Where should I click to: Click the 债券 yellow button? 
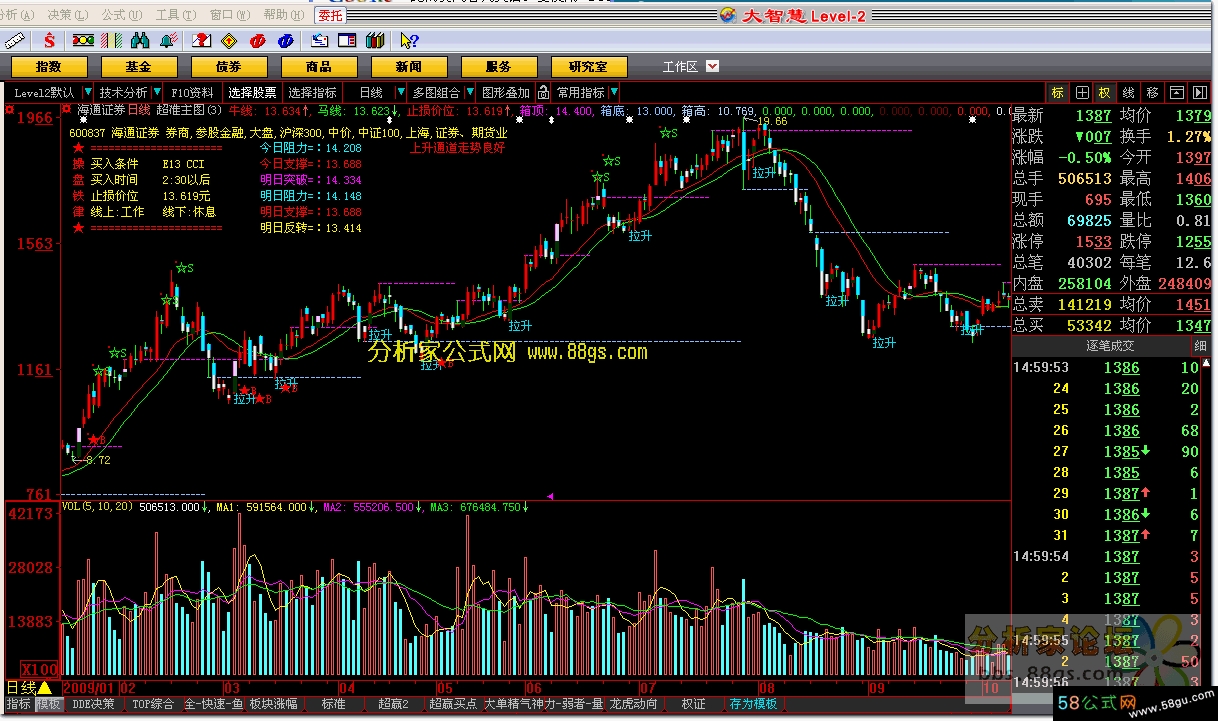point(228,67)
